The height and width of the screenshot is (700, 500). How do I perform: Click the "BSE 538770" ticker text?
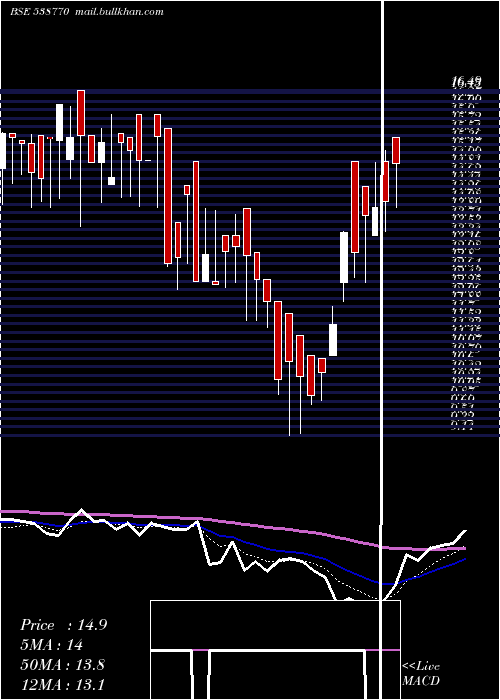[x=39, y=12]
